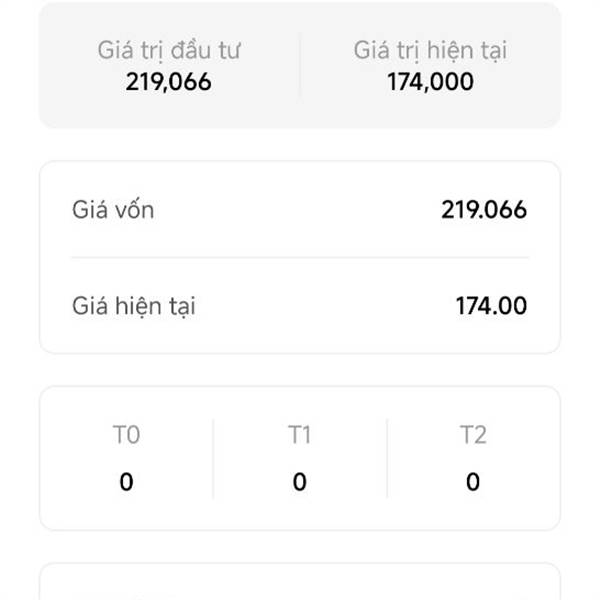Click the divider between T0 and T1
The image size is (600, 600).
[x=213, y=458]
